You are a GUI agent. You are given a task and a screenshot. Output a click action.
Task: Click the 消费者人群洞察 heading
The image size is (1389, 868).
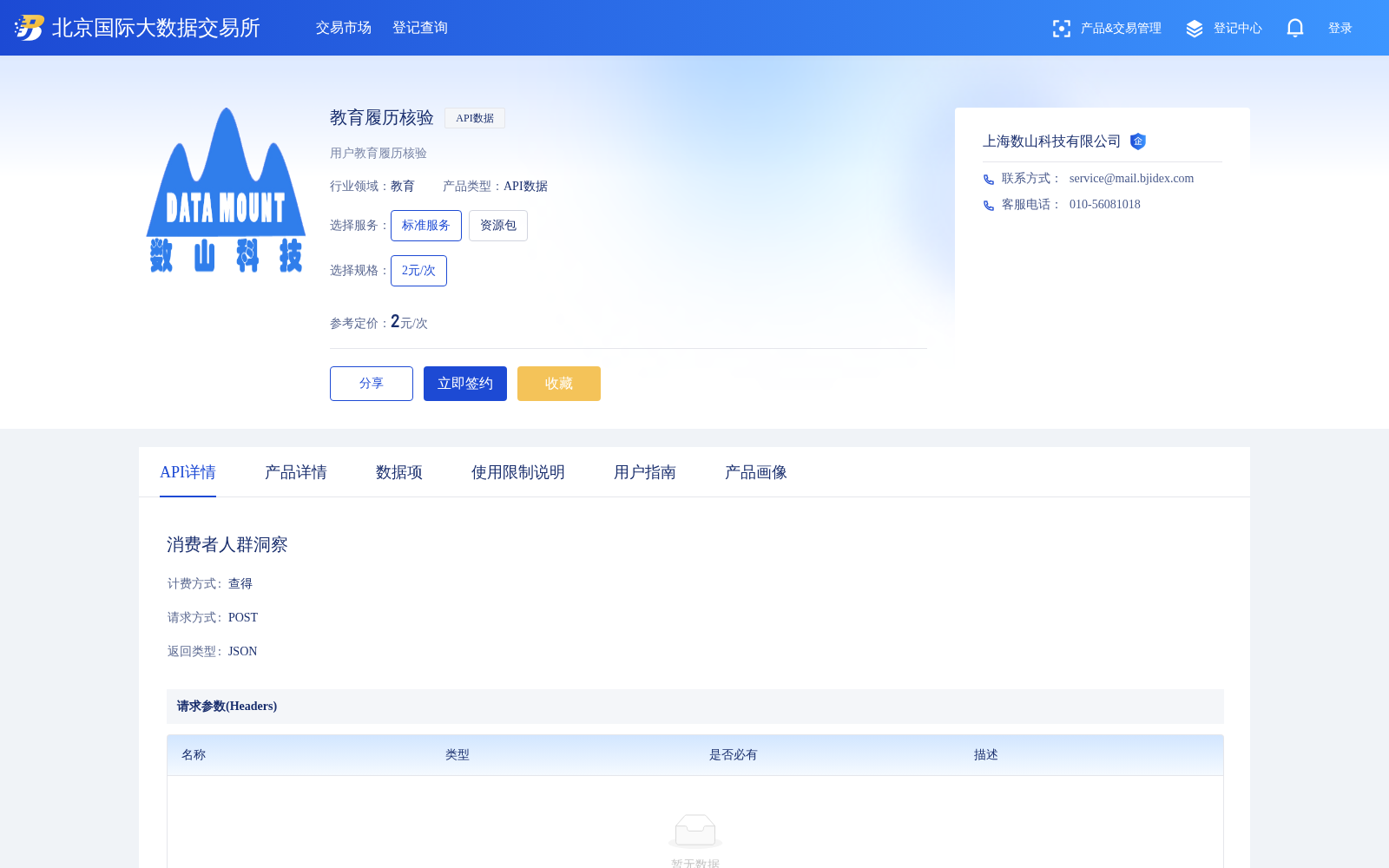click(x=227, y=545)
